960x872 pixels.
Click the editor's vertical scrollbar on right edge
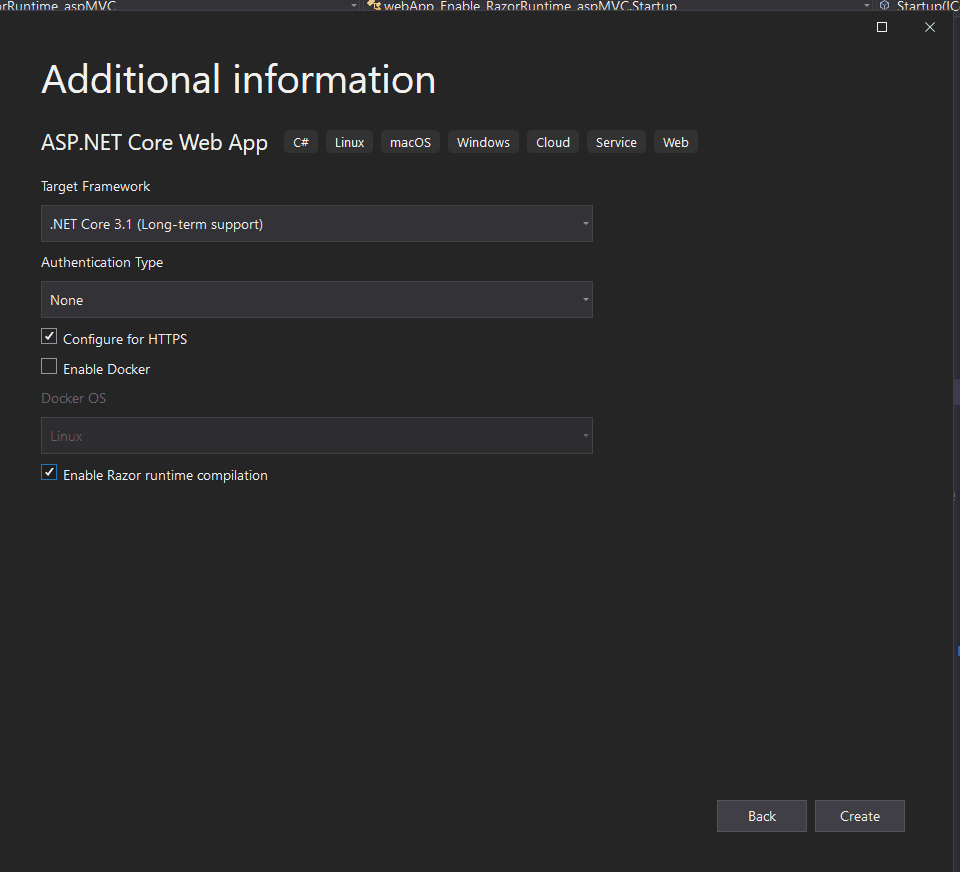coord(956,390)
